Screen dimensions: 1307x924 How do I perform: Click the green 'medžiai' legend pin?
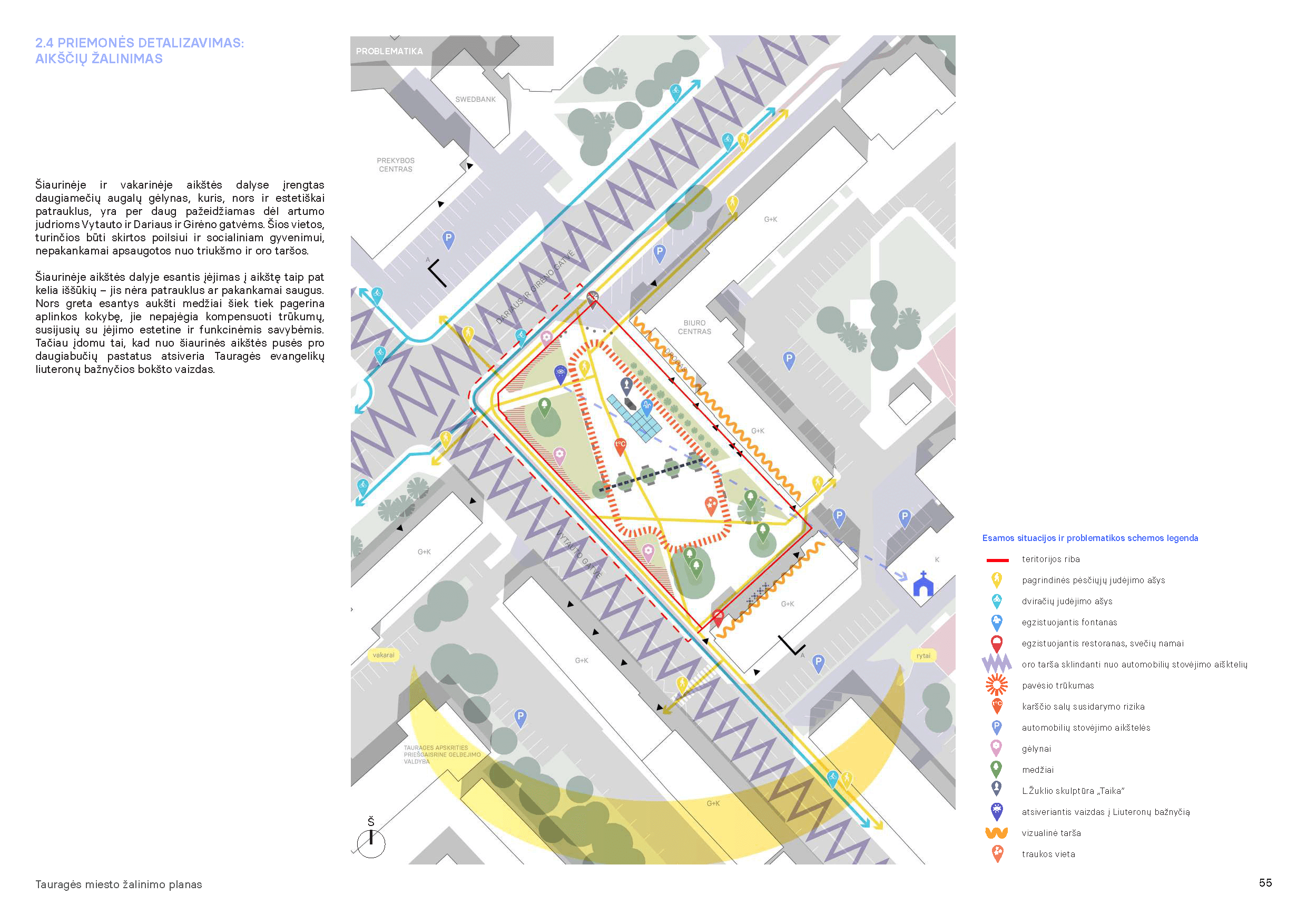pyautogui.click(x=996, y=770)
